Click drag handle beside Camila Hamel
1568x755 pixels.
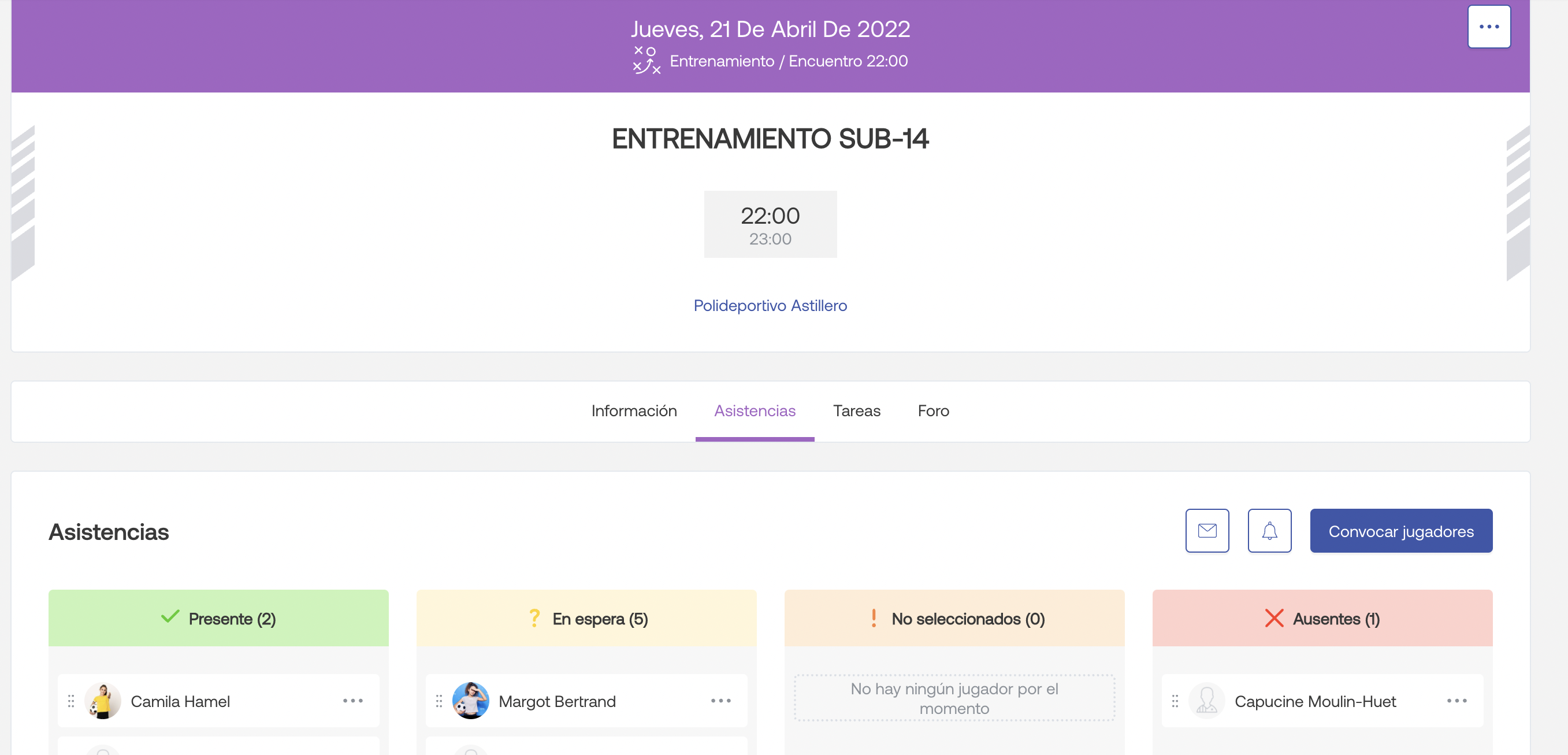tap(71, 701)
